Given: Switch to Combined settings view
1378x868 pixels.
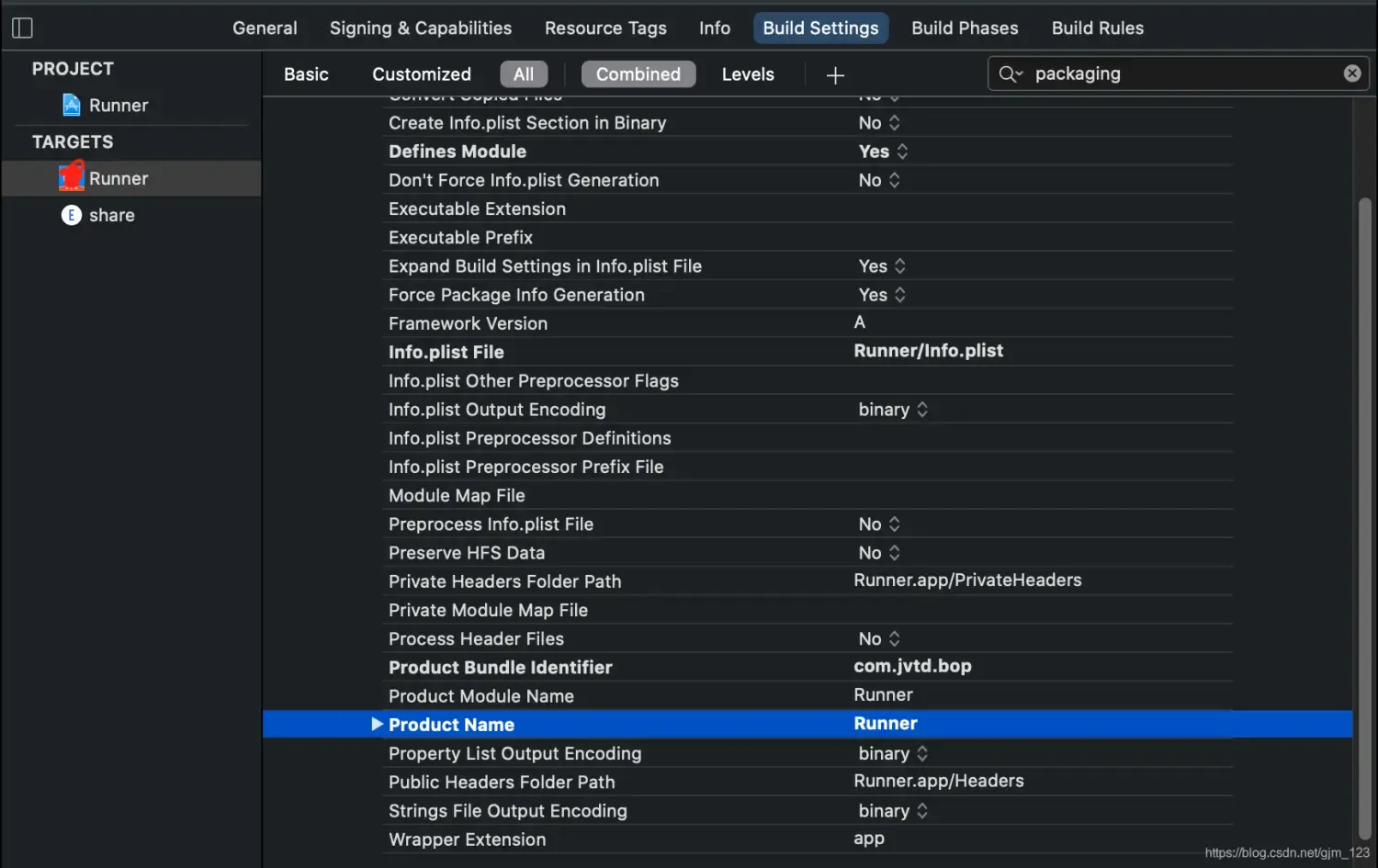Looking at the screenshot, I should point(638,74).
